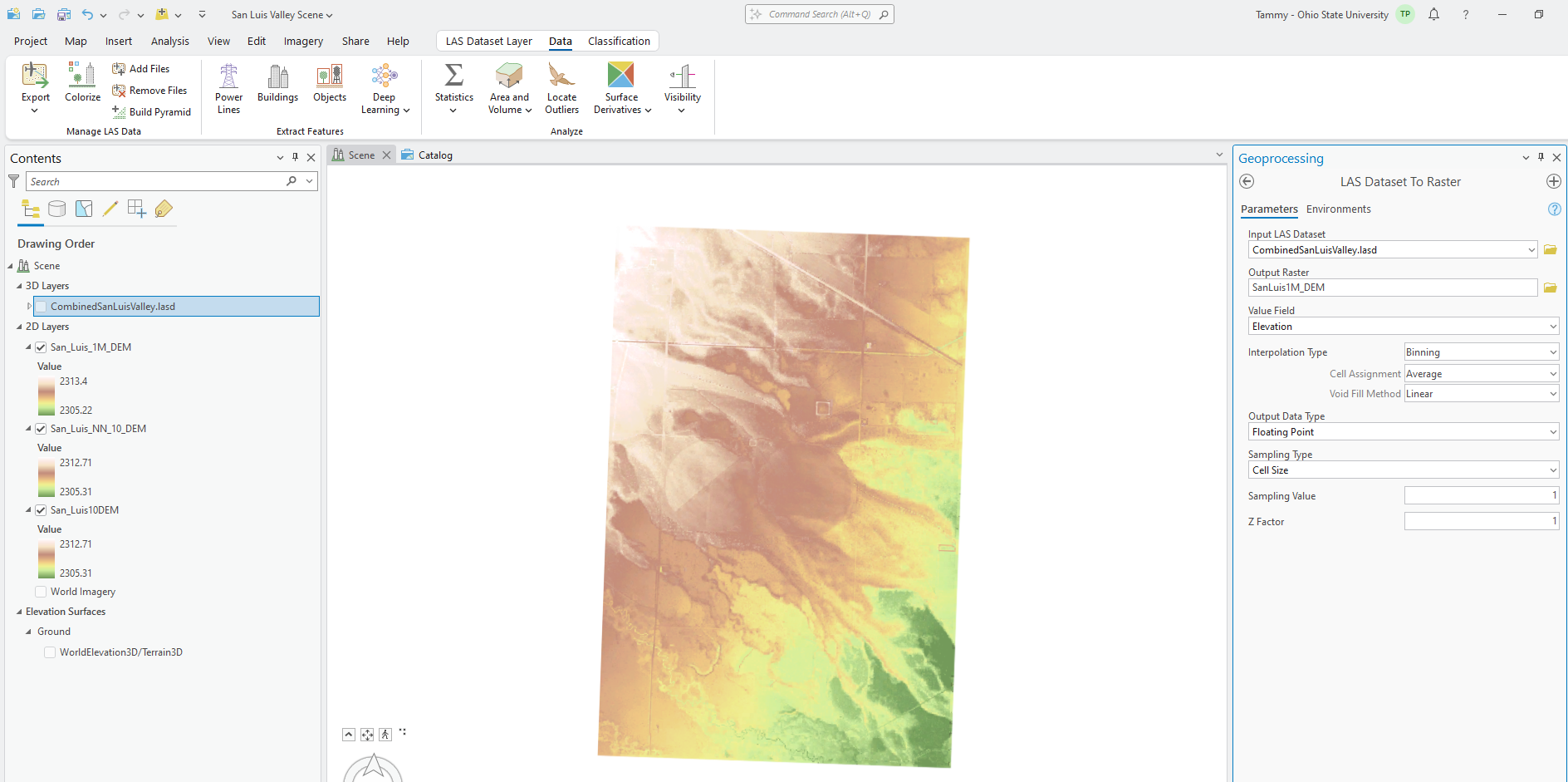Click the San_Luis_NN_10_DEM color ramp

point(47,477)
